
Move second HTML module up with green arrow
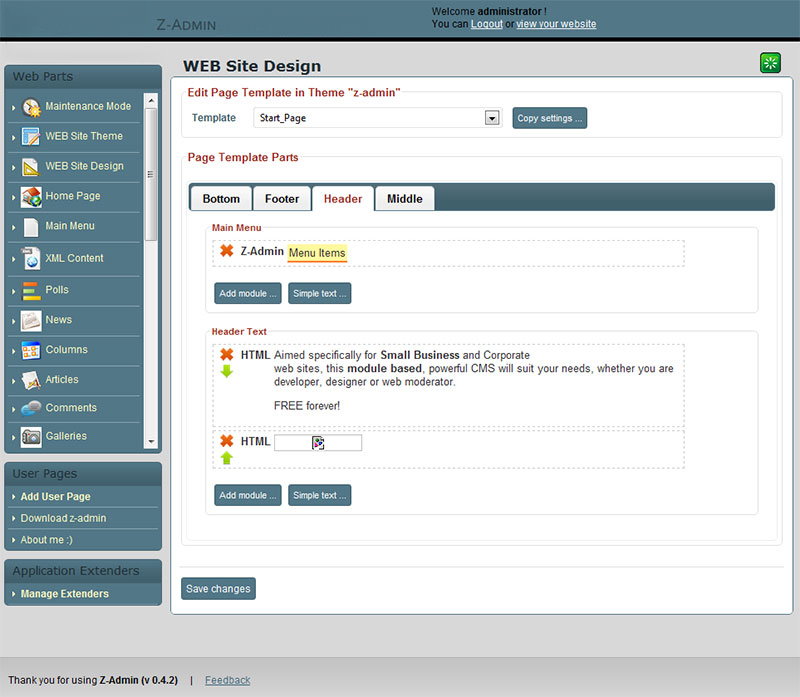pyautogui.click(x=227, y=458)
